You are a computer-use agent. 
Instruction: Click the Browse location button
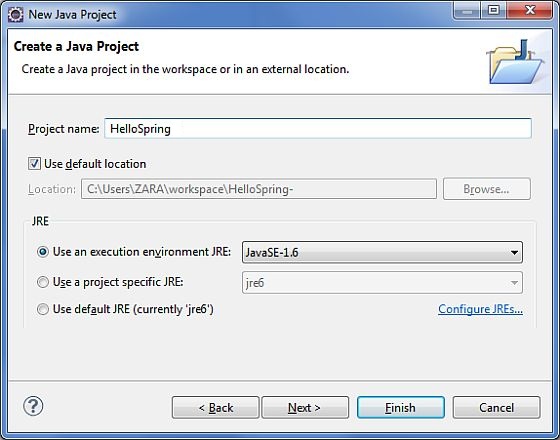pyautogui.click(x=487, y=189)
